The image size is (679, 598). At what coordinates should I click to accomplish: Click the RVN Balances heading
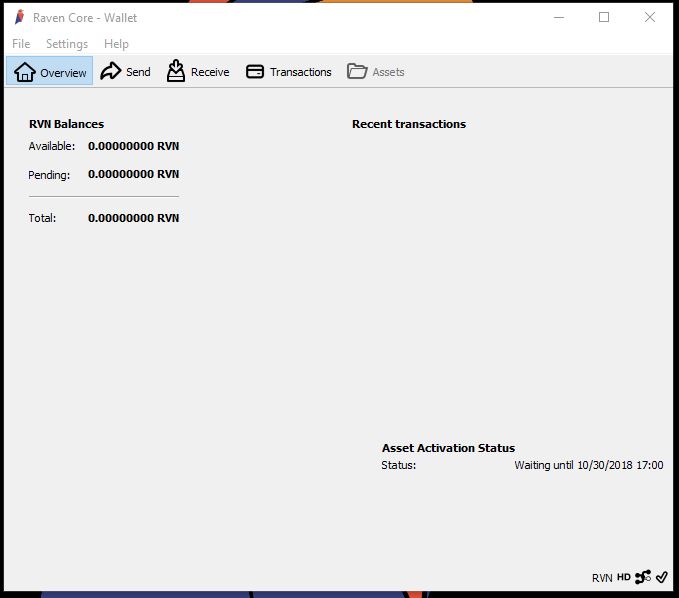[66, 124]
